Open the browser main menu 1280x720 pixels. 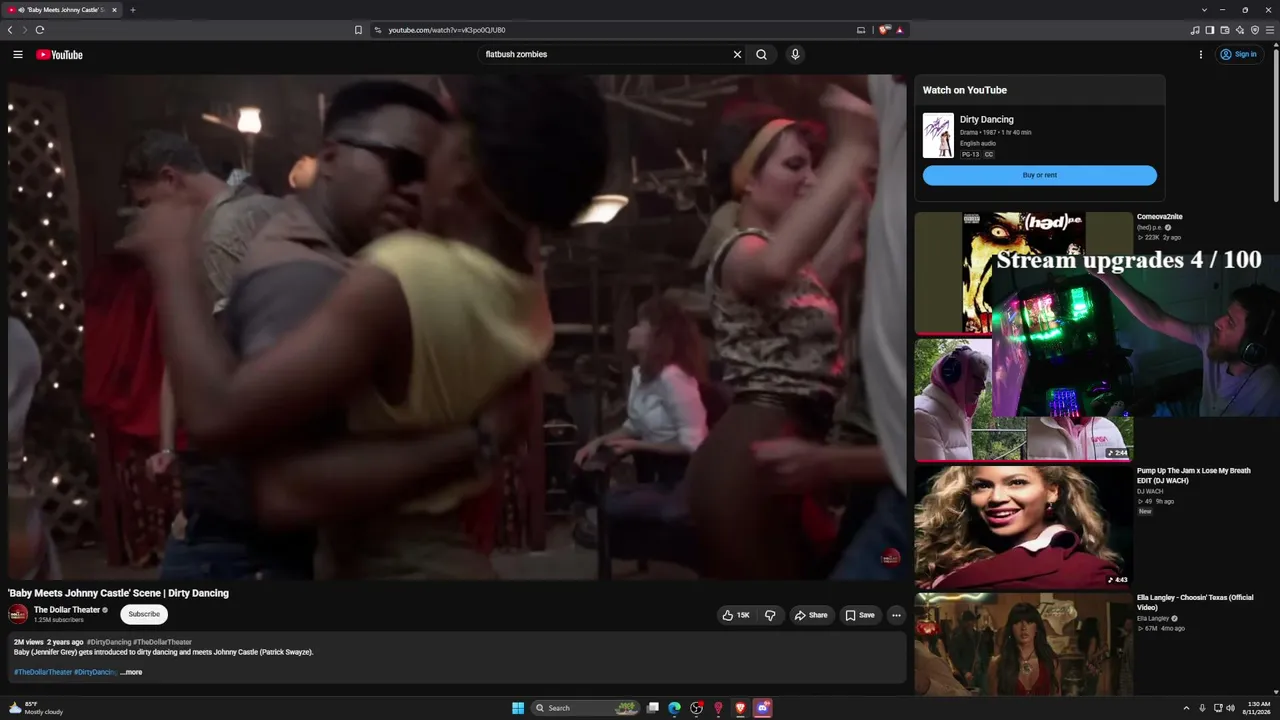(x=1270, y=30)
